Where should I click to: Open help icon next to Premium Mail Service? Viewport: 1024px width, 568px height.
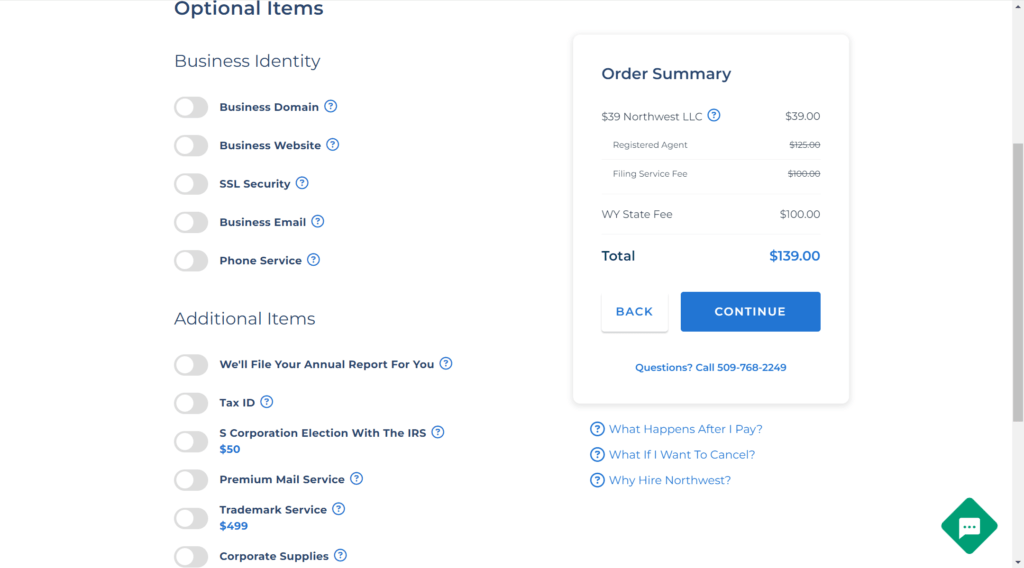(x=356, y=479)
